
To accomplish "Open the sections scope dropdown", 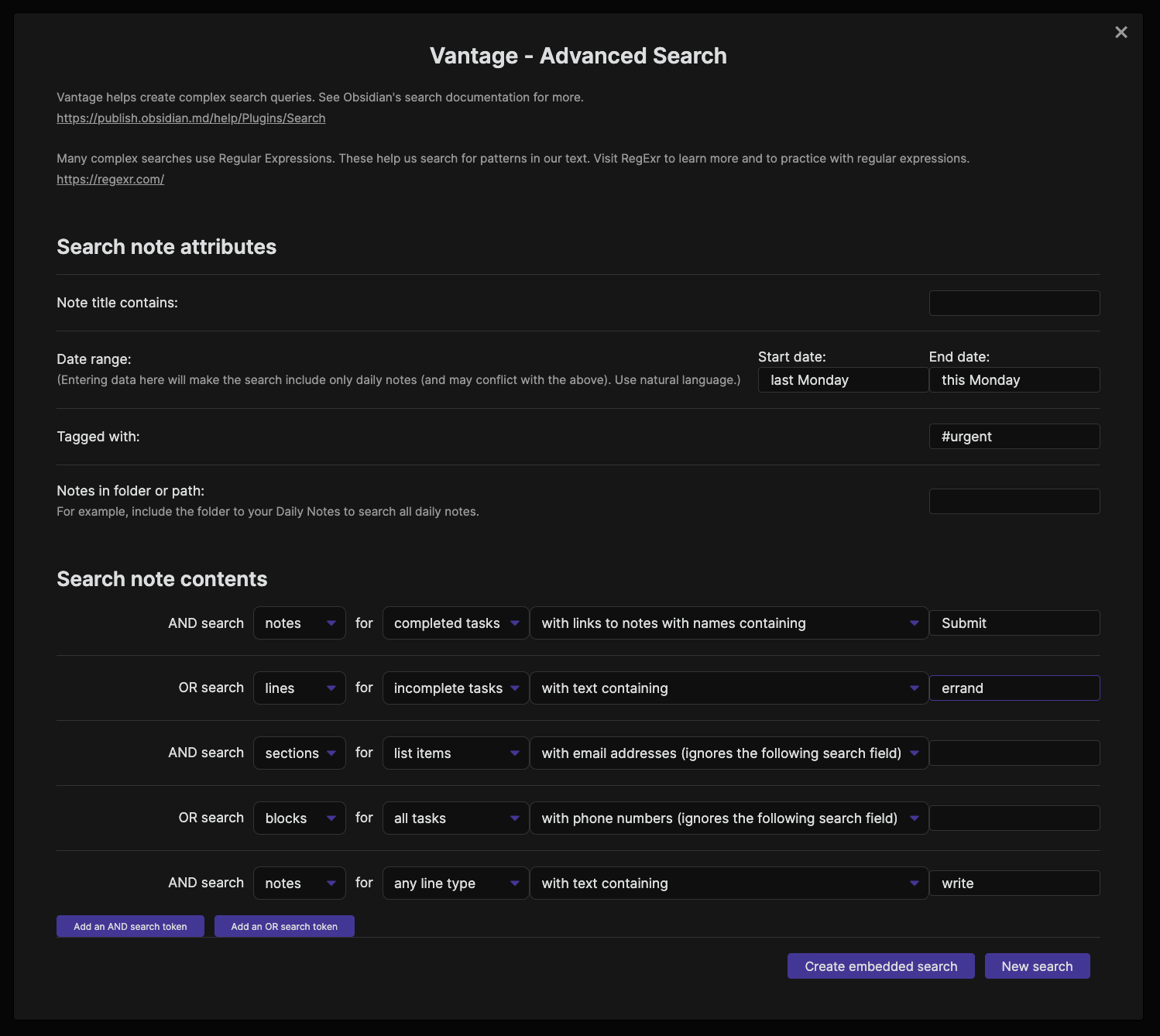I will coord(300,753).
